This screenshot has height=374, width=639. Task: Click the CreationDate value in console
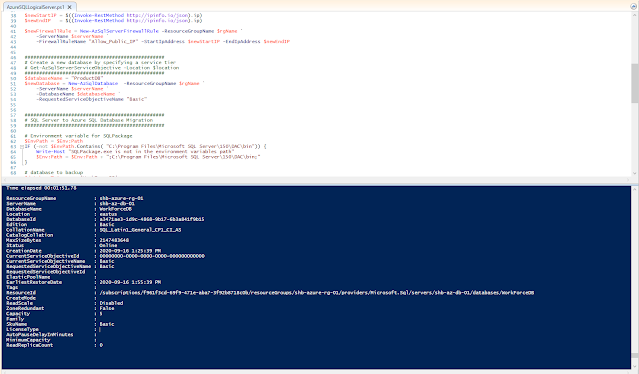pos(130,251)
